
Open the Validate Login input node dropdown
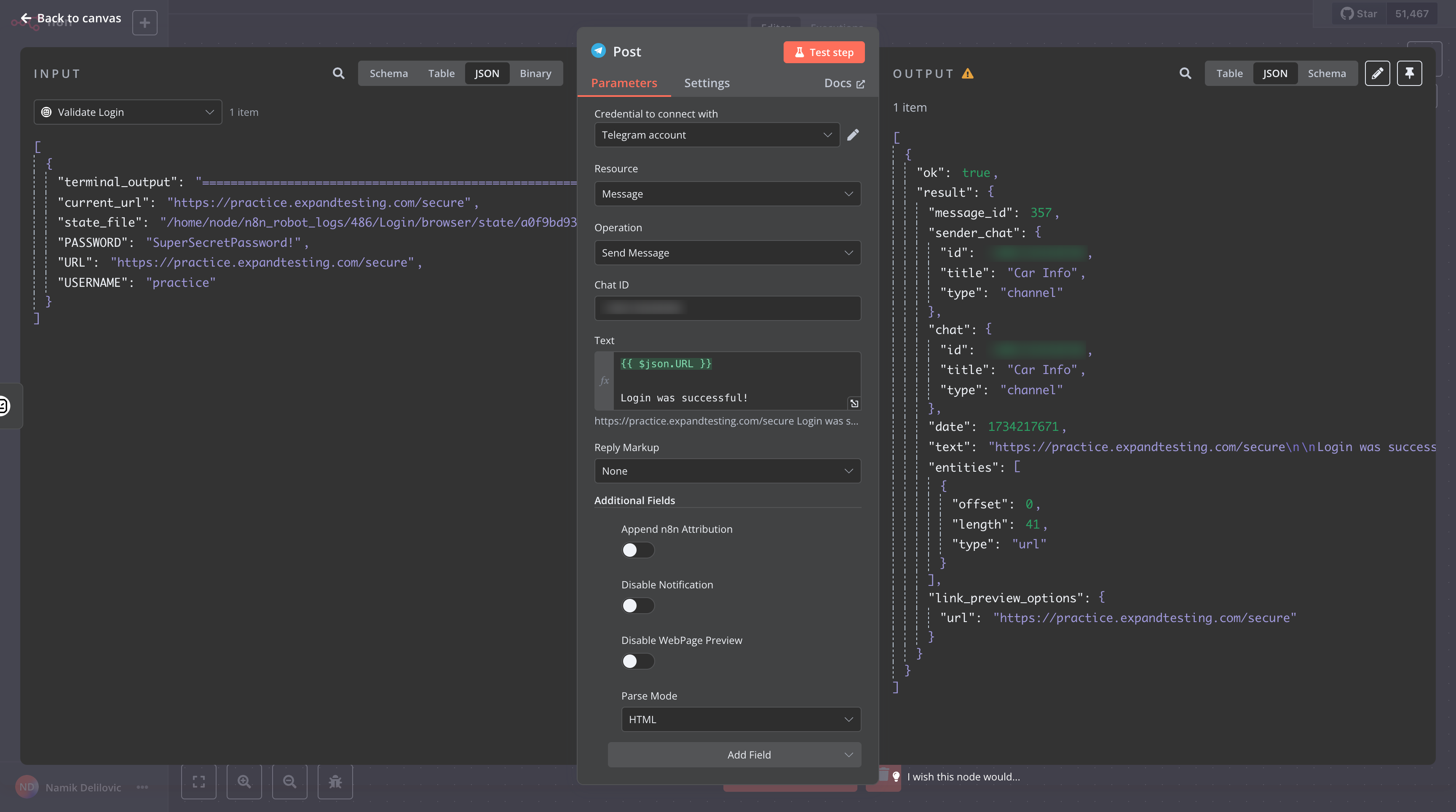[x=128, y=112]
